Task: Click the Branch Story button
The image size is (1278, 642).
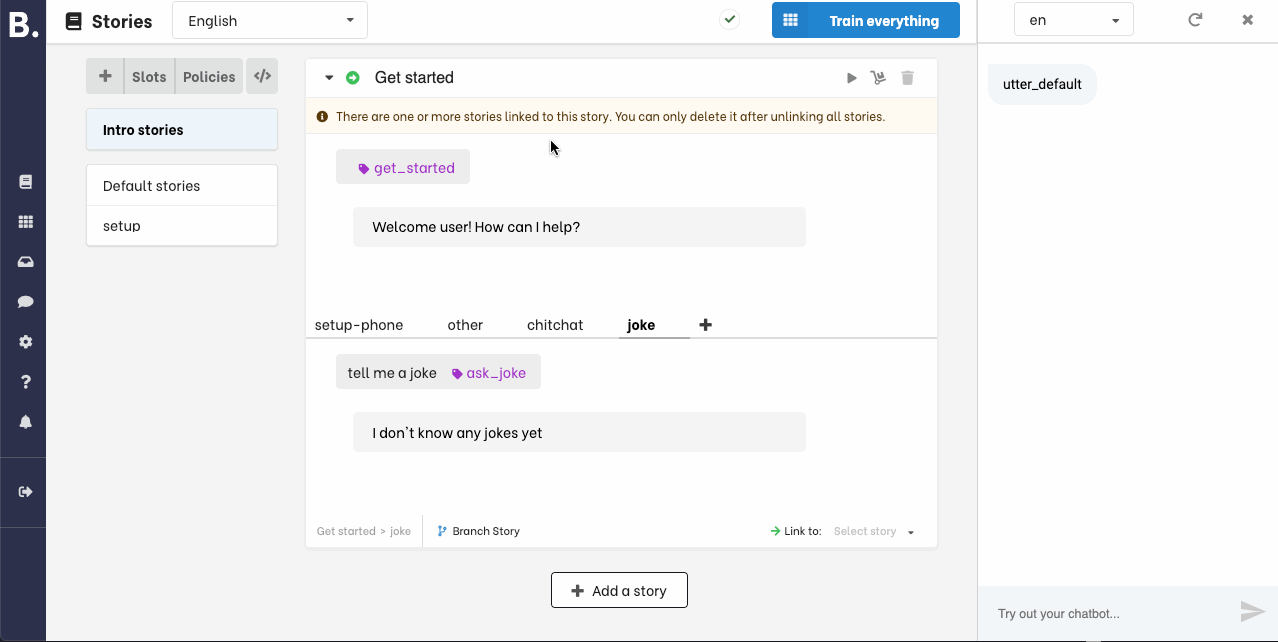Action: [478, 531]
